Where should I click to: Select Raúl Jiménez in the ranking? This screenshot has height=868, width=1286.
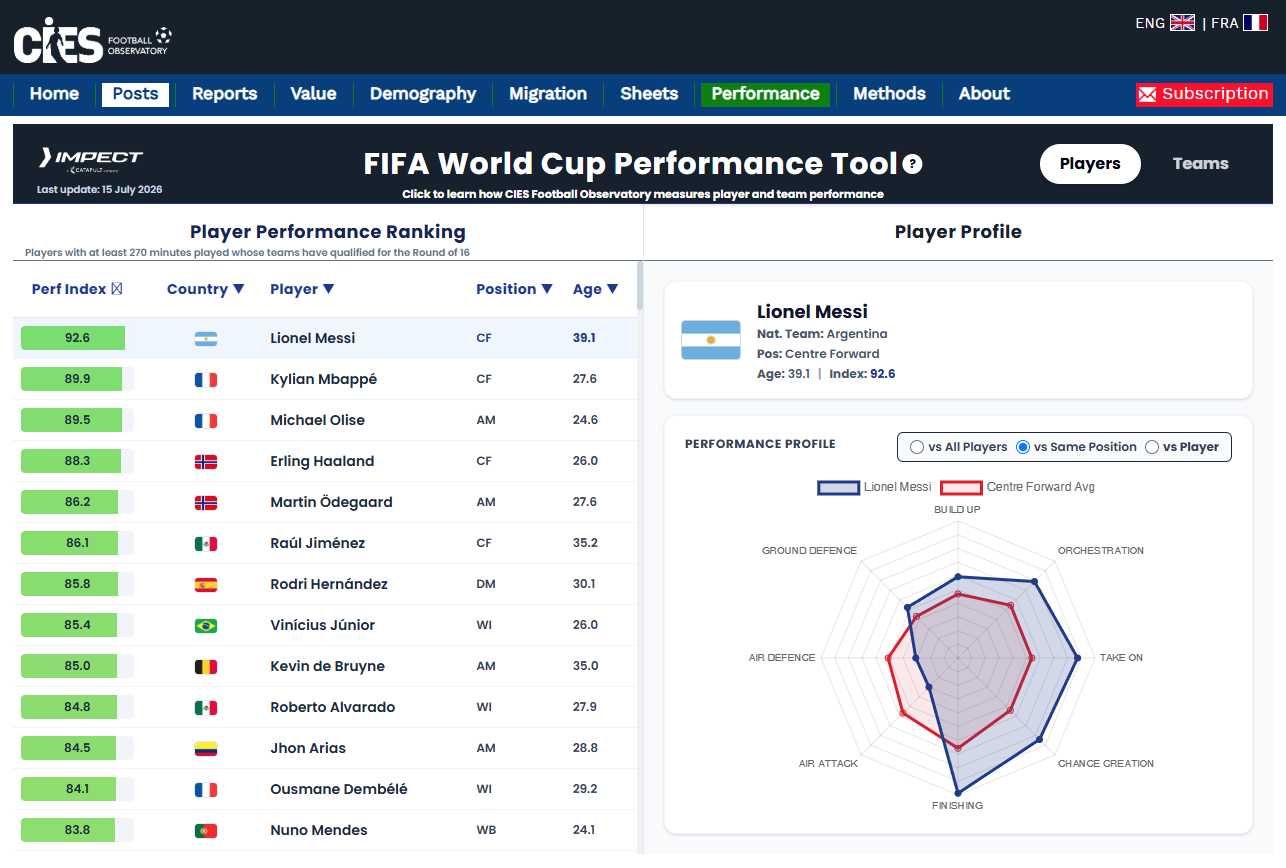(x=324, y=543)
